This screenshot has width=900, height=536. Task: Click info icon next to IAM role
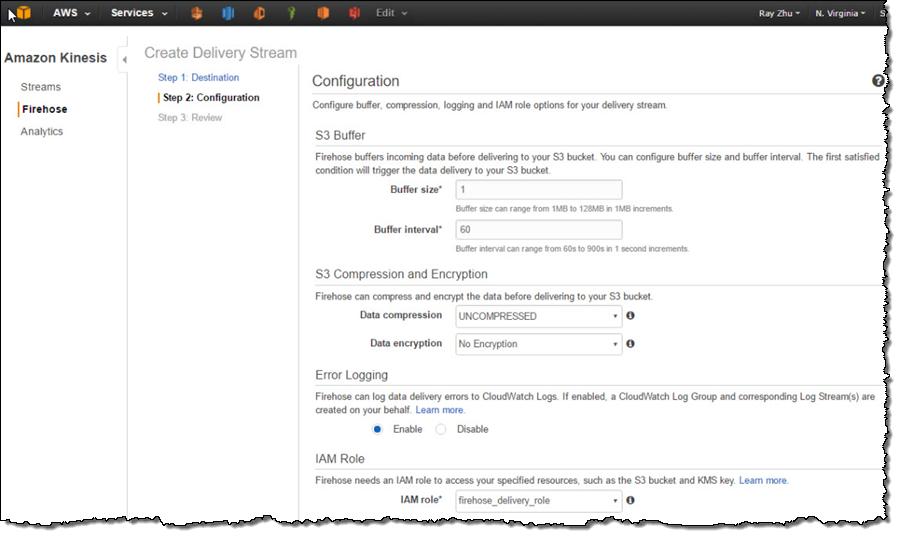[x=631, y=500]
